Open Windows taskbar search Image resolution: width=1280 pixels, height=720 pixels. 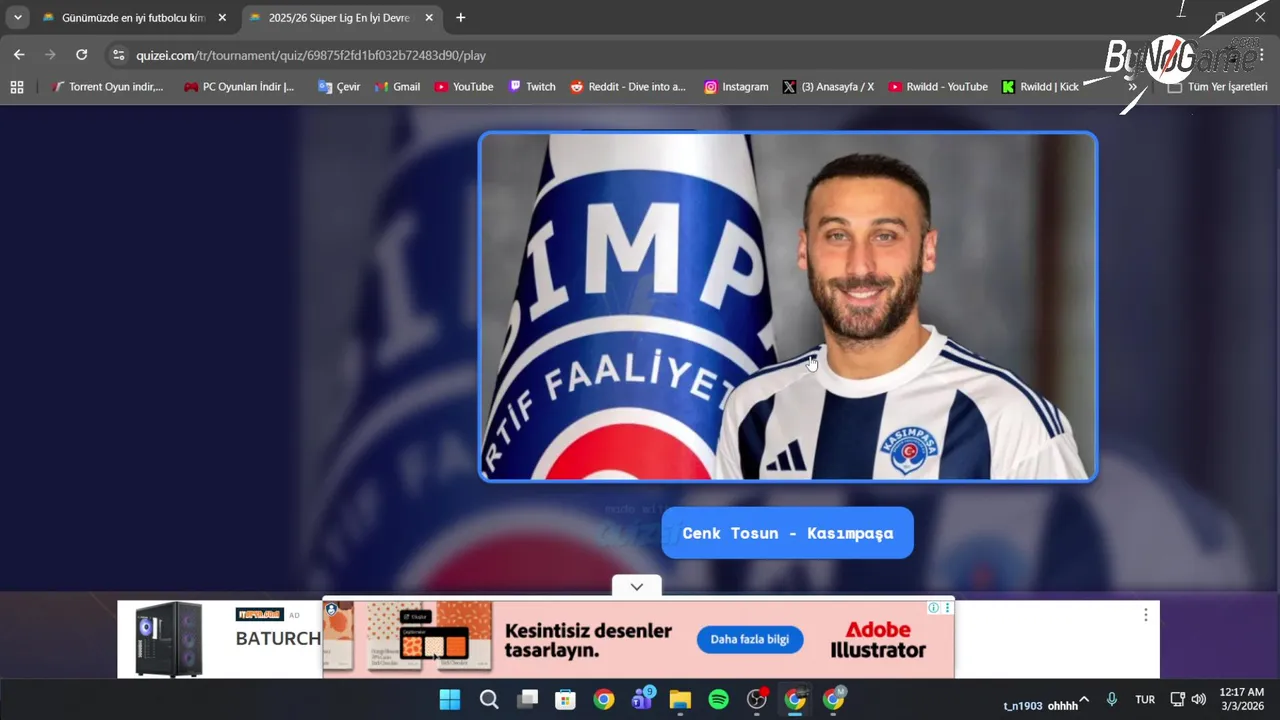pos(489,700)
